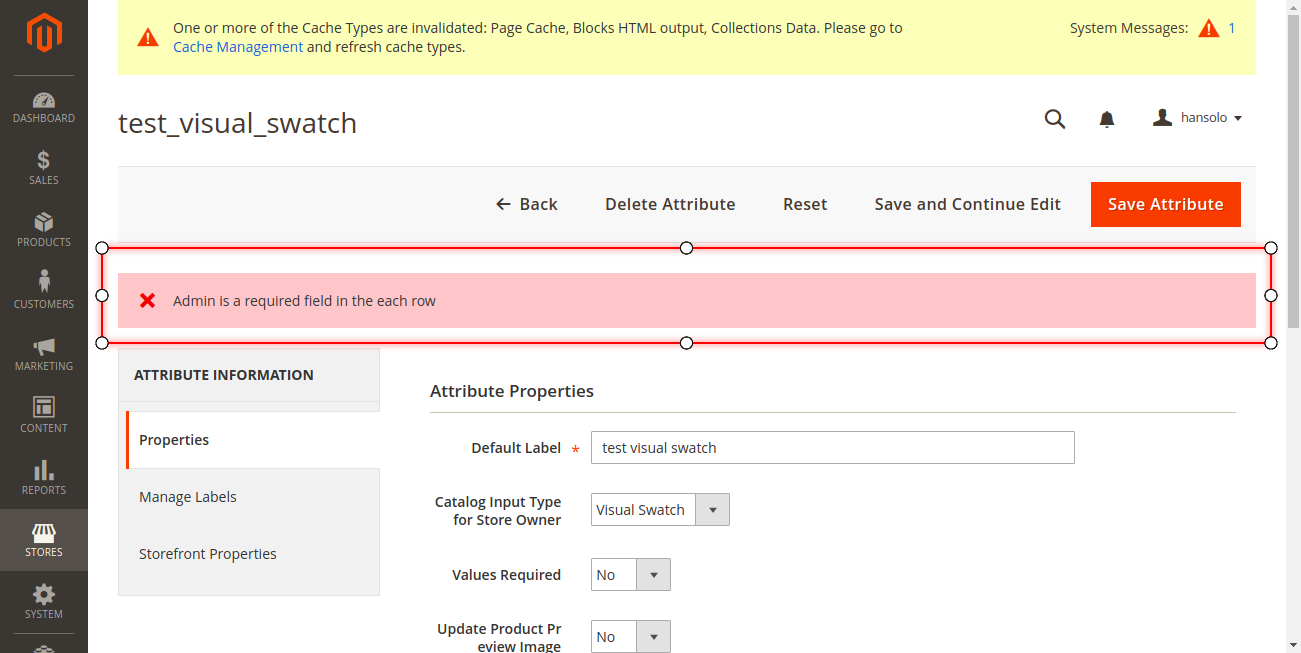The image size is (1301, 653).
Task: Open the Dashboard from the sidebar
Action: (x=43, y=105)
